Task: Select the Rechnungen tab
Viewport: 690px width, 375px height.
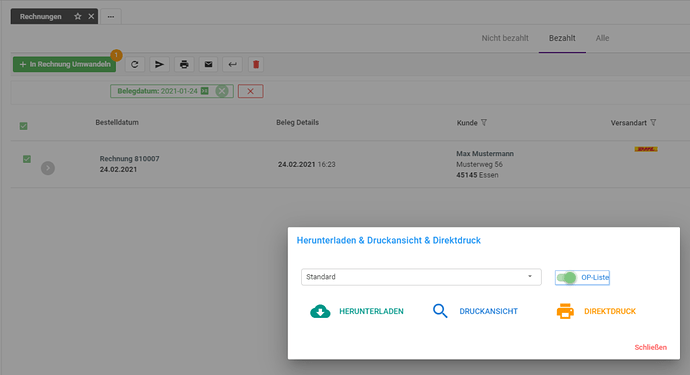Action: point(40,17)
